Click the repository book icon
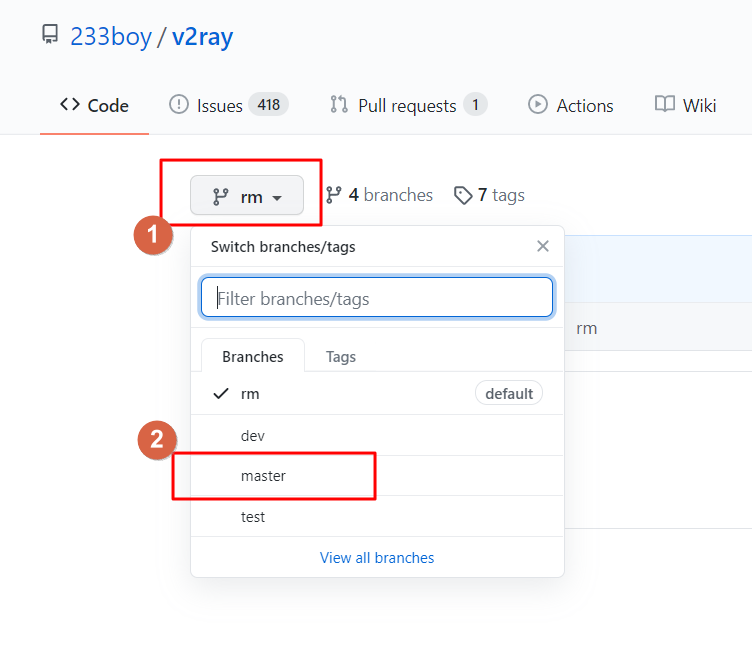Image resolution: width=752 pixels, height=653 pixels. (x=49, y=36)
